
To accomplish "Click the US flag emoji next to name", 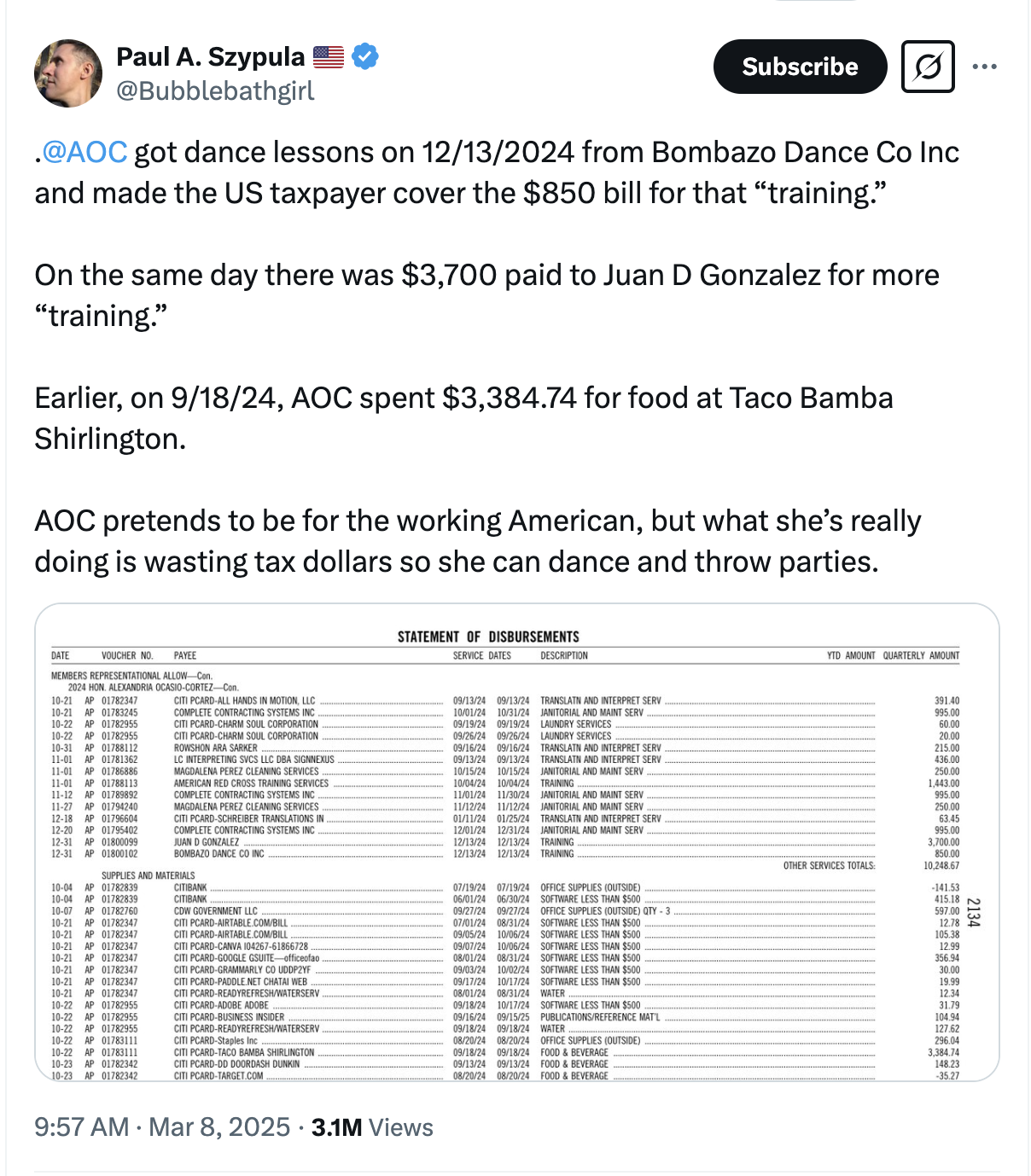I will pos(329,57).
